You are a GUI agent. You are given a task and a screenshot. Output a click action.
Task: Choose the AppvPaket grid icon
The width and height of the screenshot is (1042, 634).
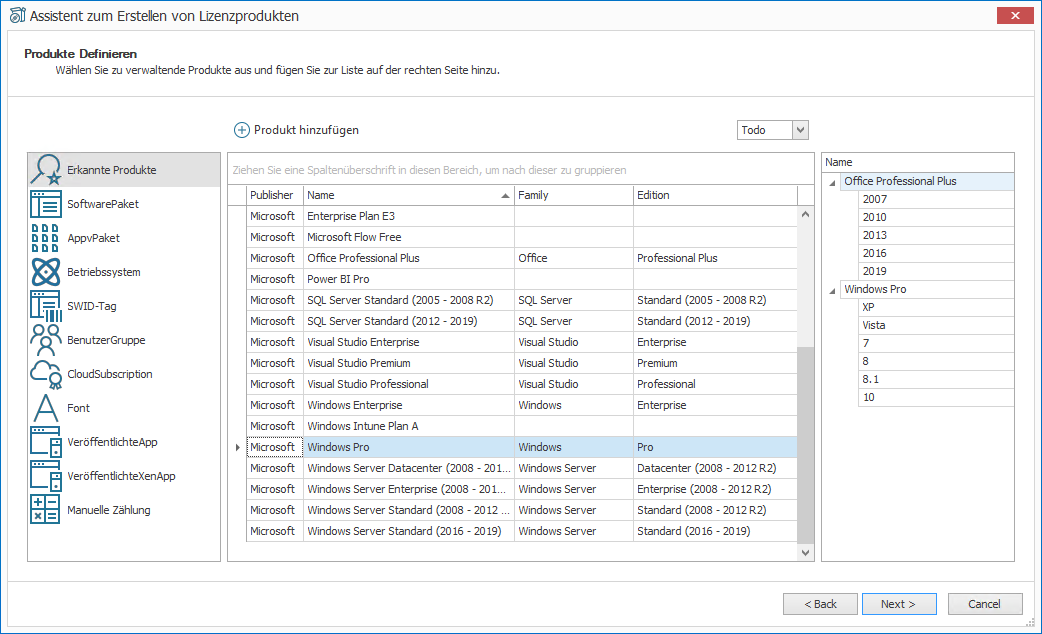(x=46, y=238)
